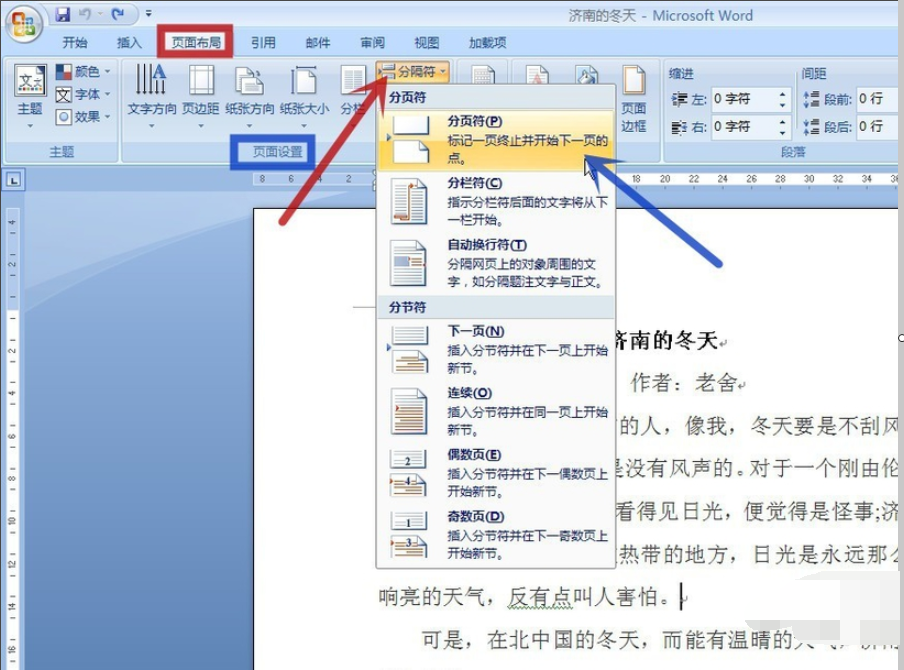The height and width of the screenshot is (670, 904).
Task: Open the theme 字体 dropdown
Action: (83, 94)
